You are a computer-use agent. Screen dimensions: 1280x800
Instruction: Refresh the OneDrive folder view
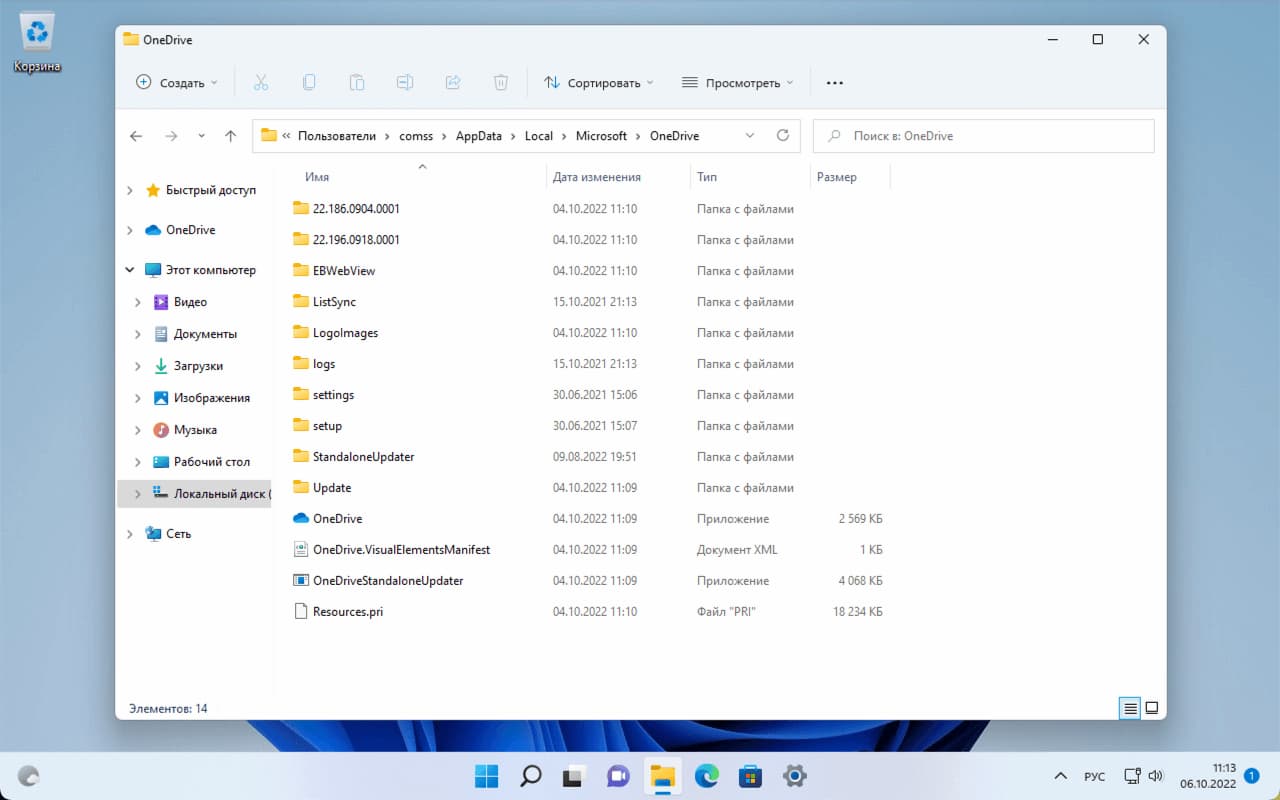(x=783, y=136)
